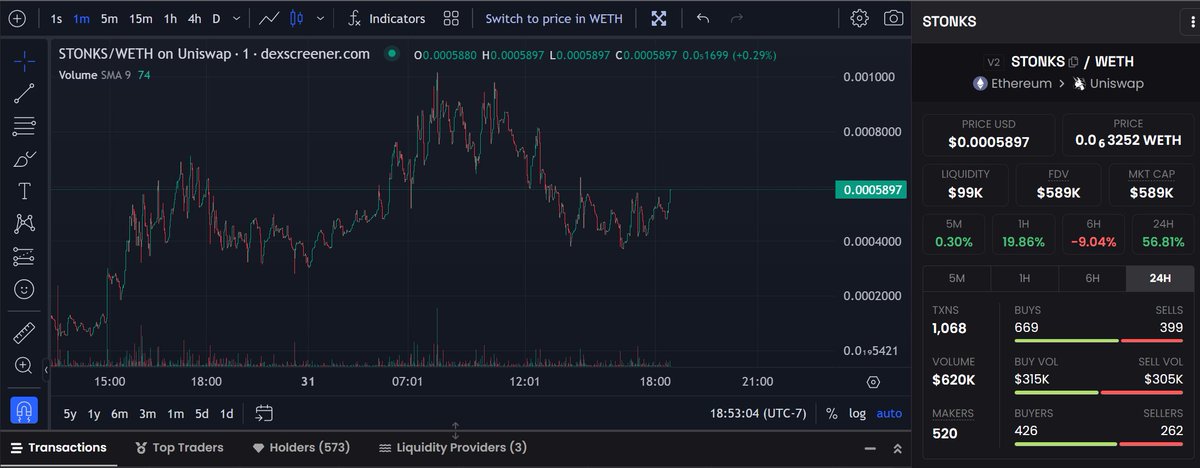Image resolution: width=1200 pixels, height=468 pixels.
Task: Select the trend line drawing tool
Action: point(25,94)
